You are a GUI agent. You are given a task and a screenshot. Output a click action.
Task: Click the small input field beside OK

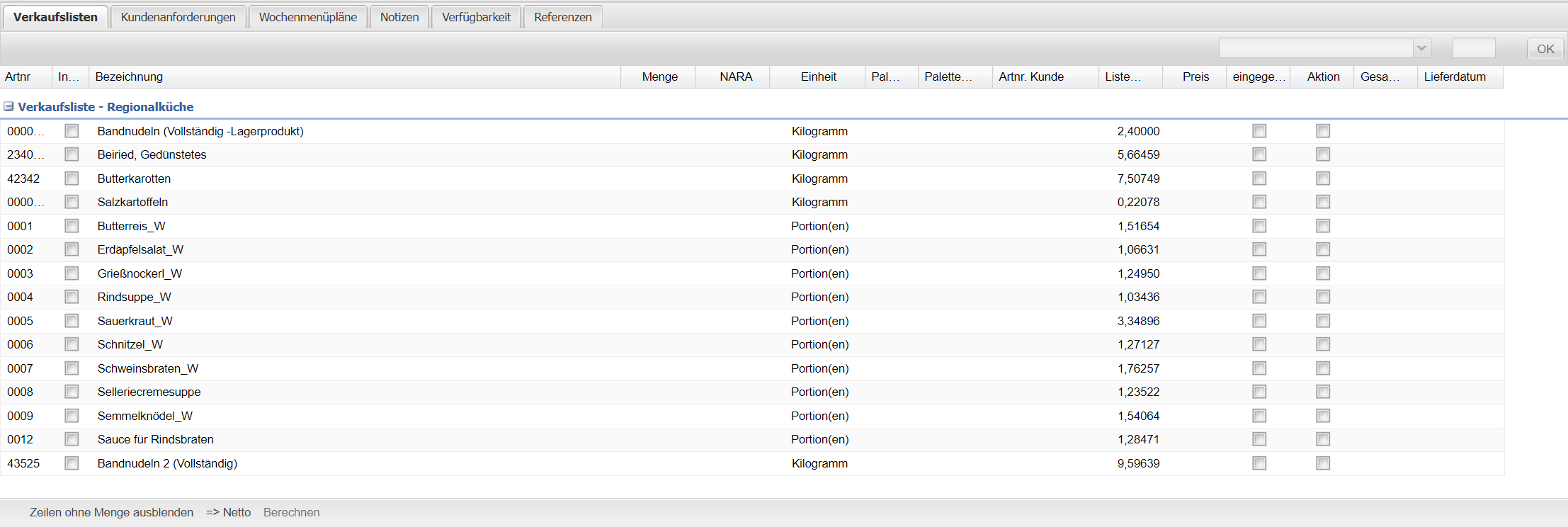point(1473,48)
